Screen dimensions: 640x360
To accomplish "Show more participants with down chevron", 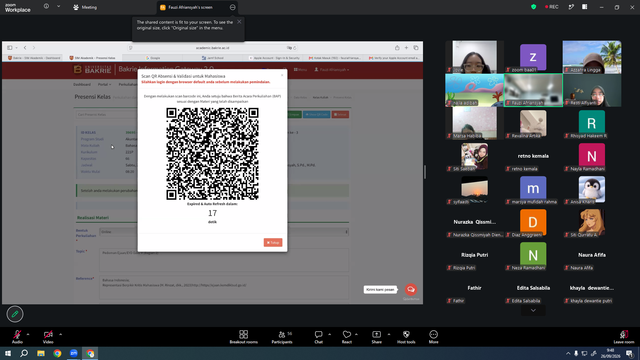I will (533, 310).
